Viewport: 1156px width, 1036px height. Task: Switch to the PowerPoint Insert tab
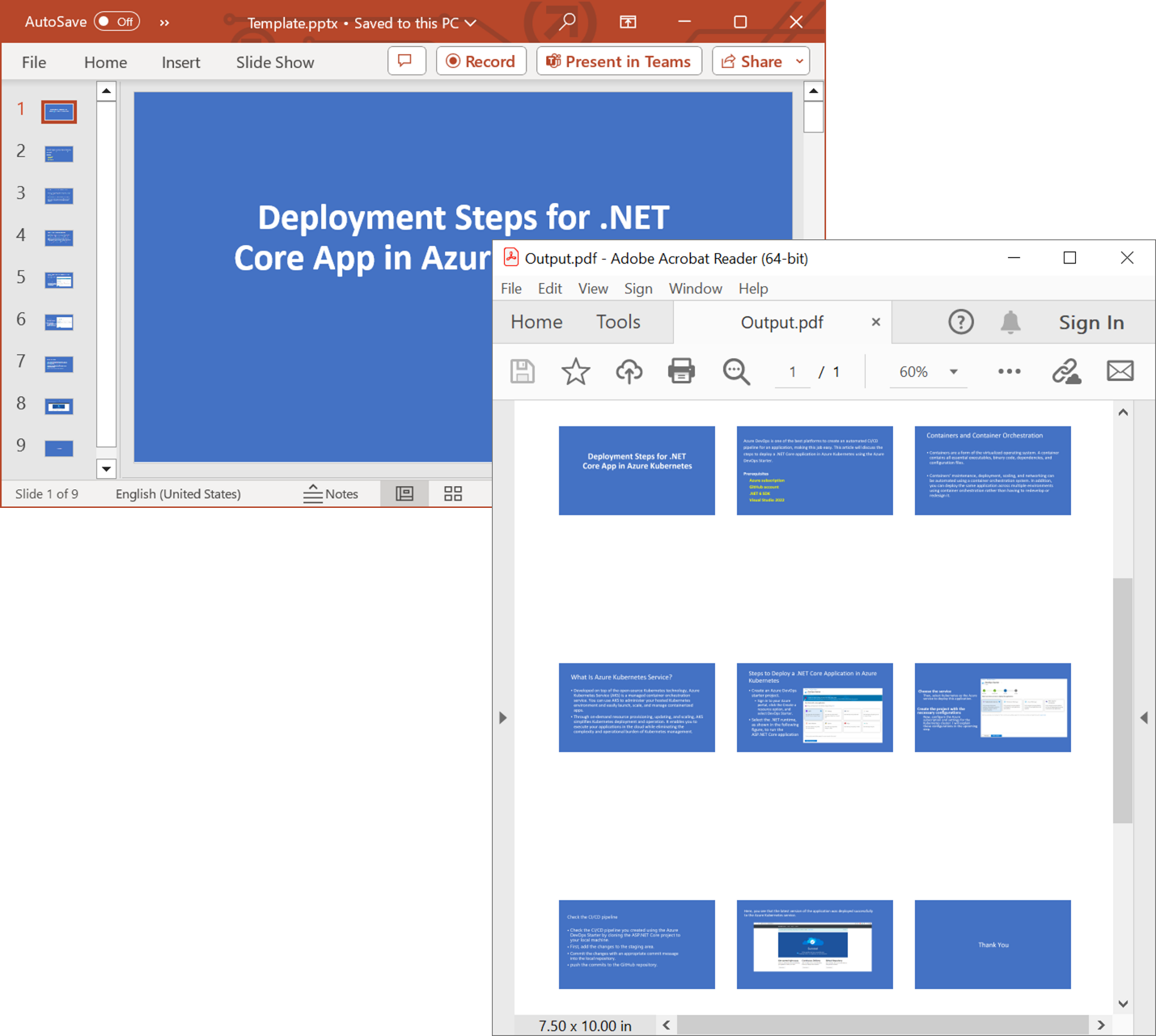tap(180, 62)
